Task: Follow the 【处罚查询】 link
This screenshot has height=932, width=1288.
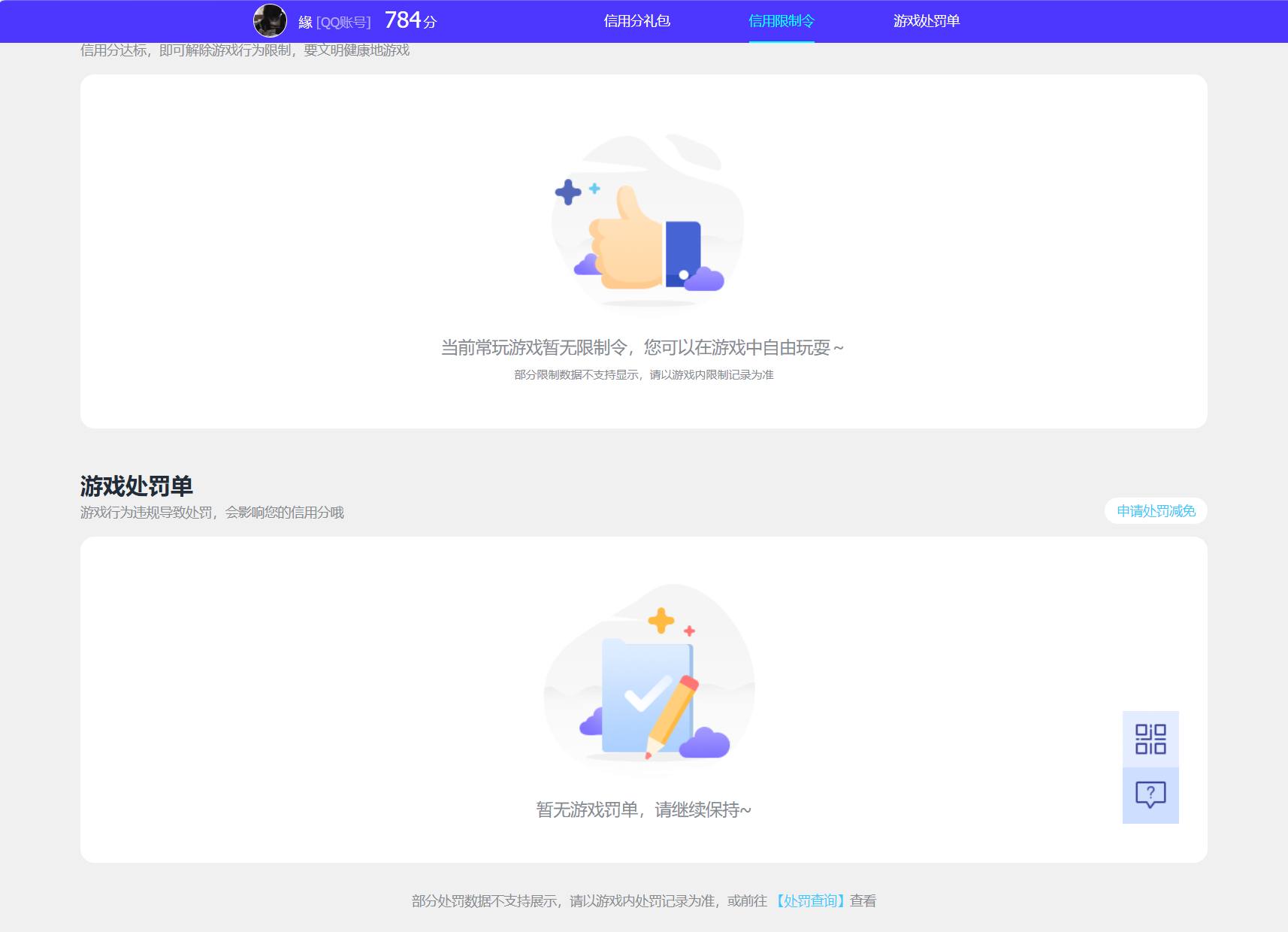Action: (810, 900)
